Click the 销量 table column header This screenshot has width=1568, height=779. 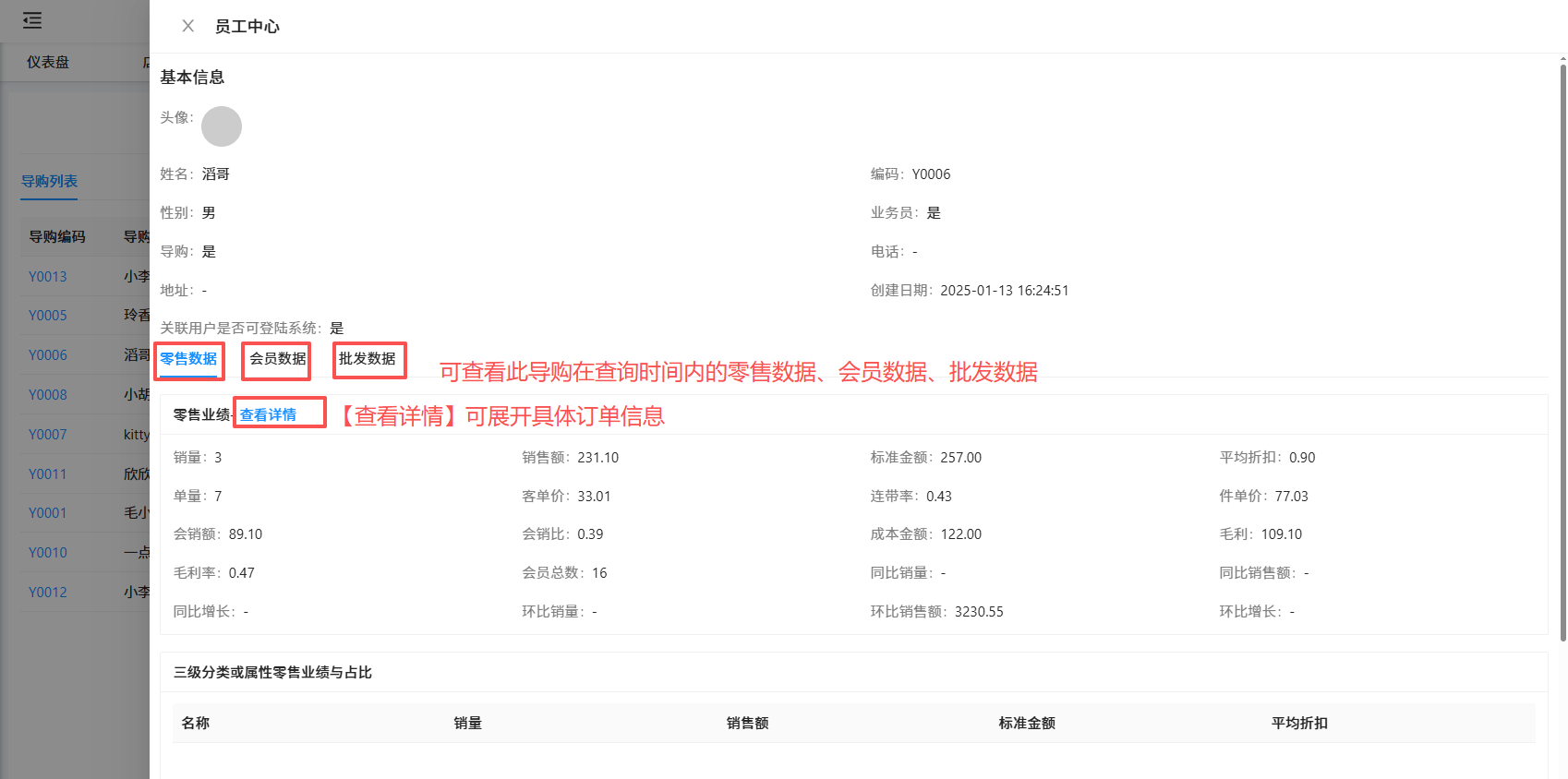(468, 723)
